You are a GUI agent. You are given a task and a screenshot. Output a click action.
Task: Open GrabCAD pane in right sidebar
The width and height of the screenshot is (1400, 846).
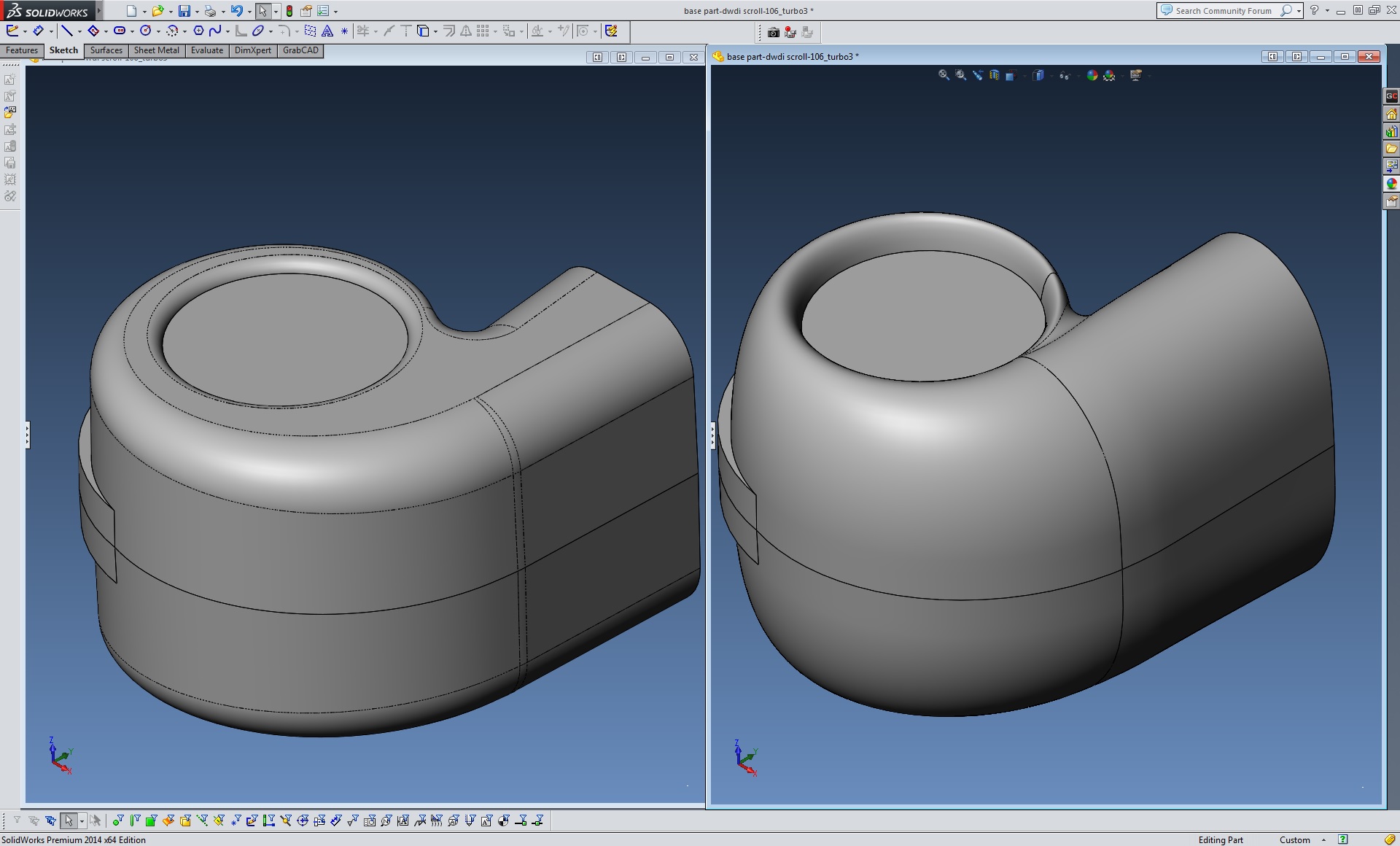click(x=1391, y=96)
